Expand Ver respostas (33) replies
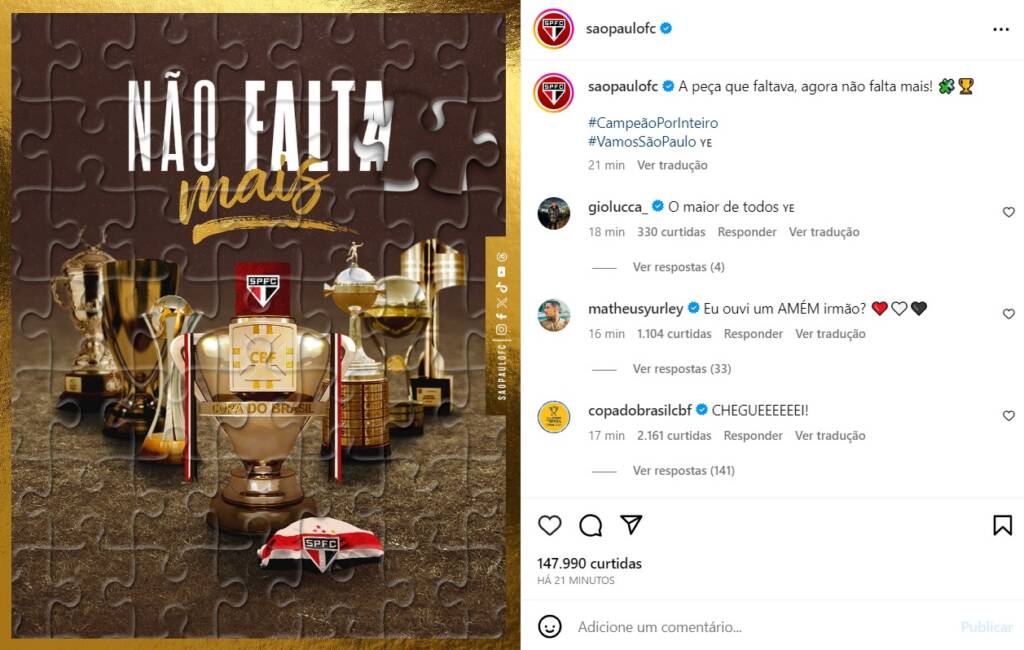 pyautogui.click(x=681, y=369)
